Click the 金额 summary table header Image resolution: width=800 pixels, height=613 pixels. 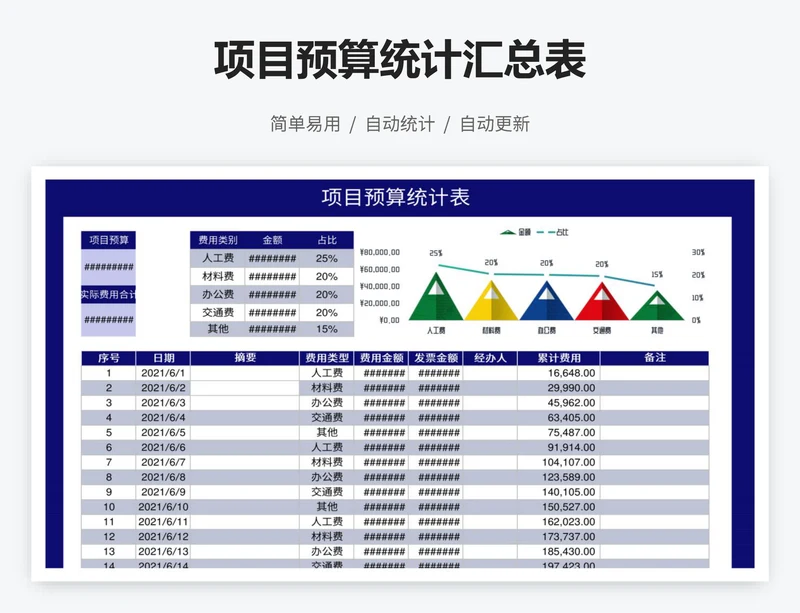click(272, 240)
